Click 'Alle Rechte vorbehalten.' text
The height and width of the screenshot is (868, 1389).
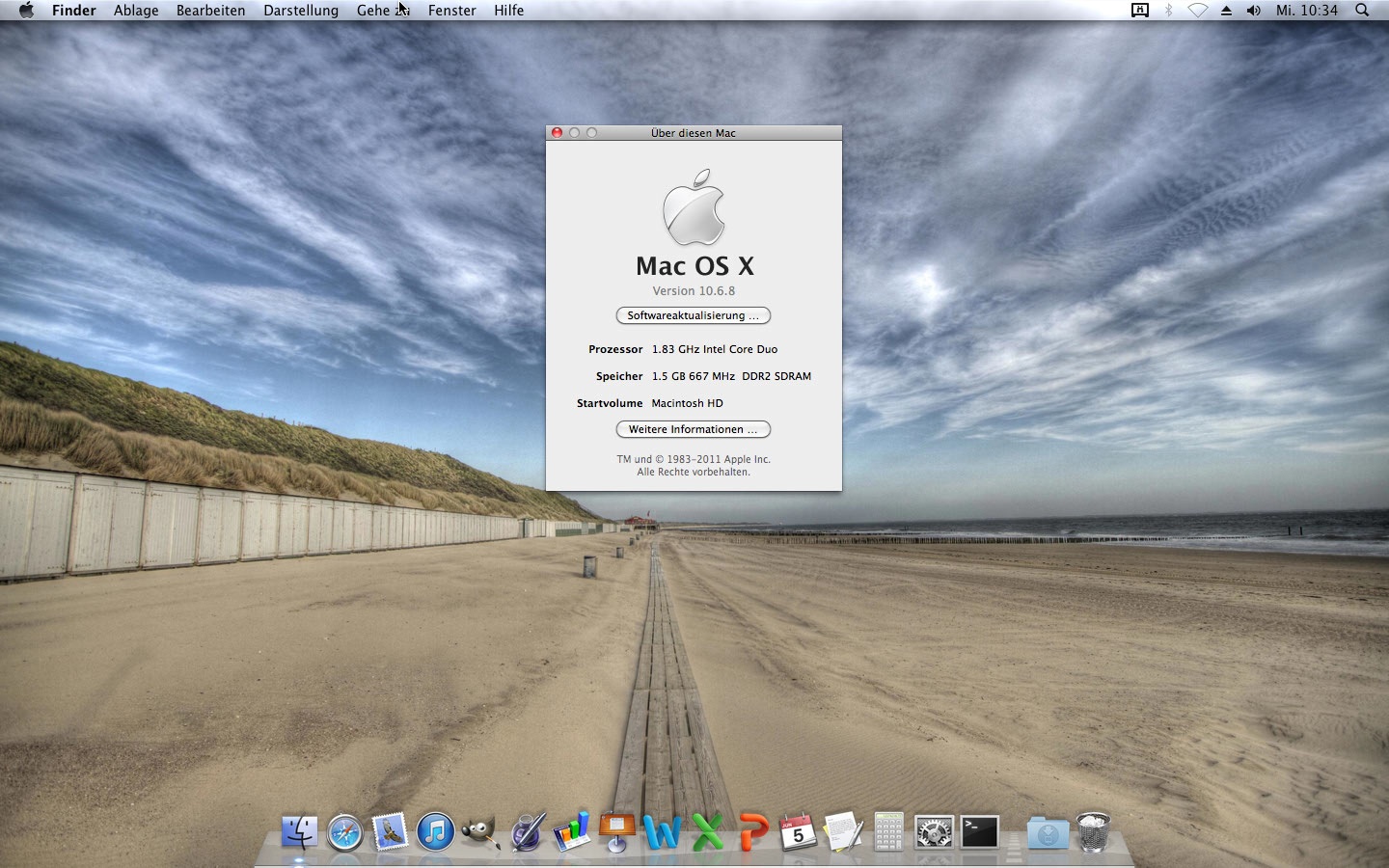[694, 472]
